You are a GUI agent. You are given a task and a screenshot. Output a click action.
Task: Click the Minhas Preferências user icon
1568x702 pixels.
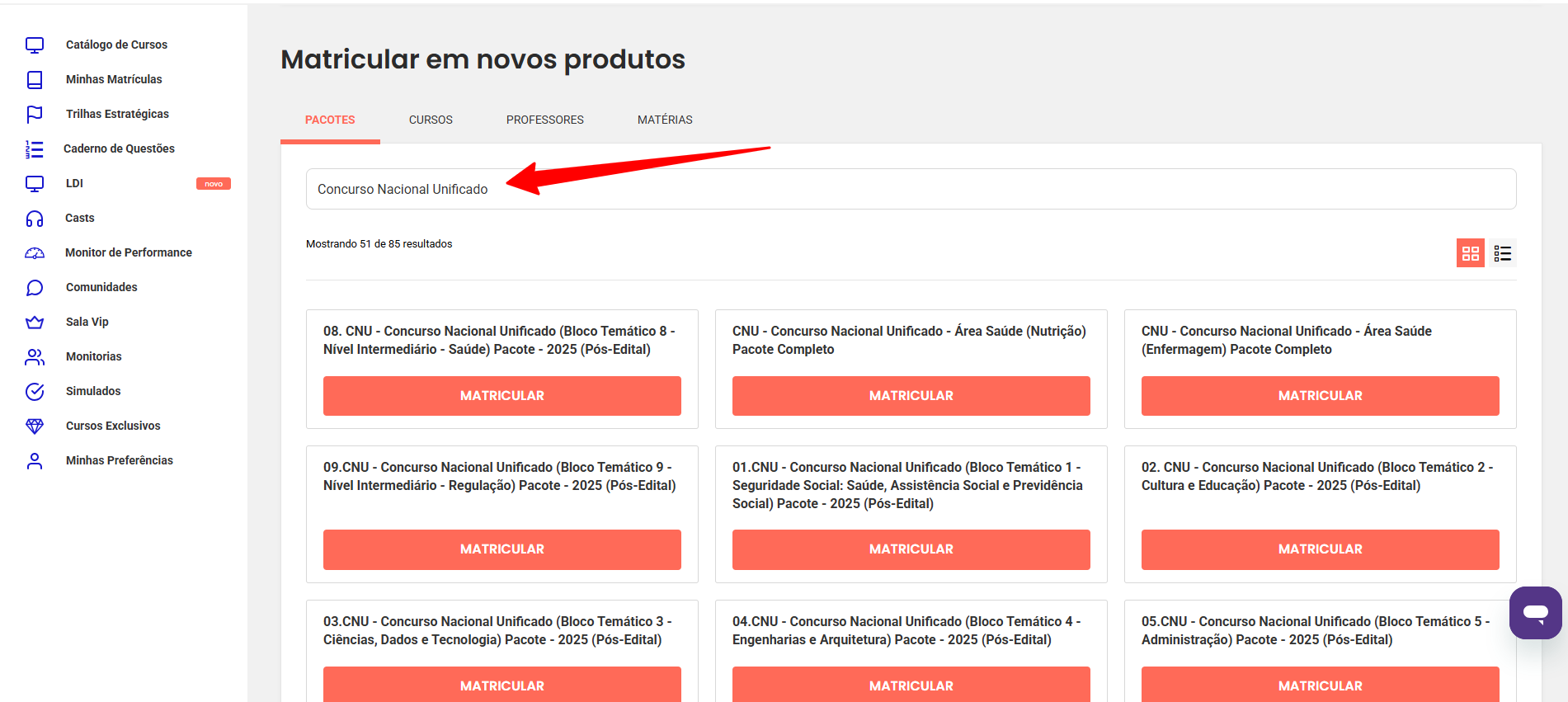pos(35,460)
